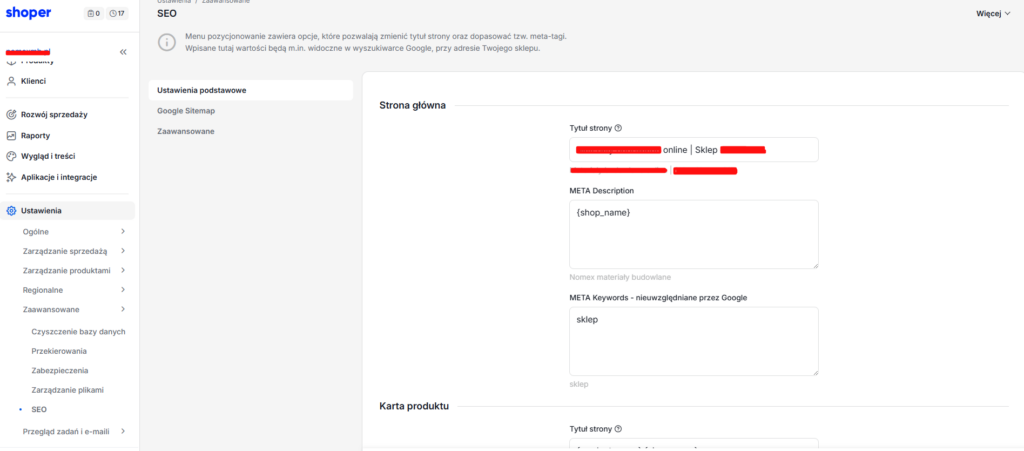Click the META Keywords label
This screenshot has width=1024, height=451.
[658, 298]
